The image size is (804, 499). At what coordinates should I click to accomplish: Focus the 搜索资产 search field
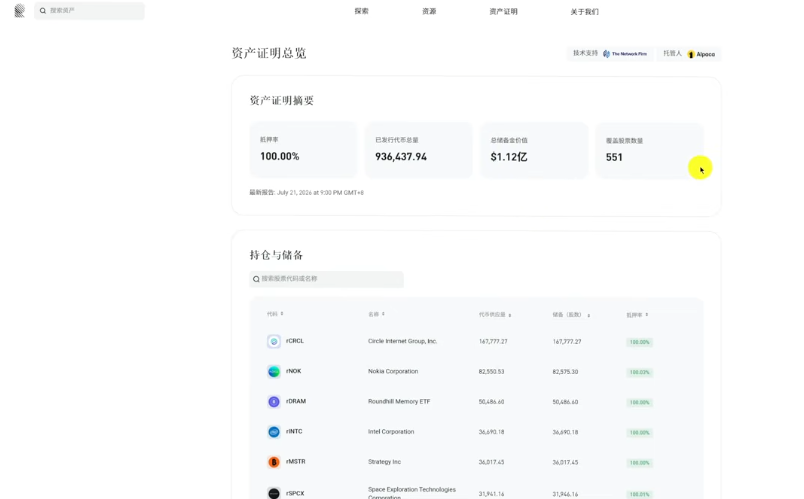click(89, 11)
